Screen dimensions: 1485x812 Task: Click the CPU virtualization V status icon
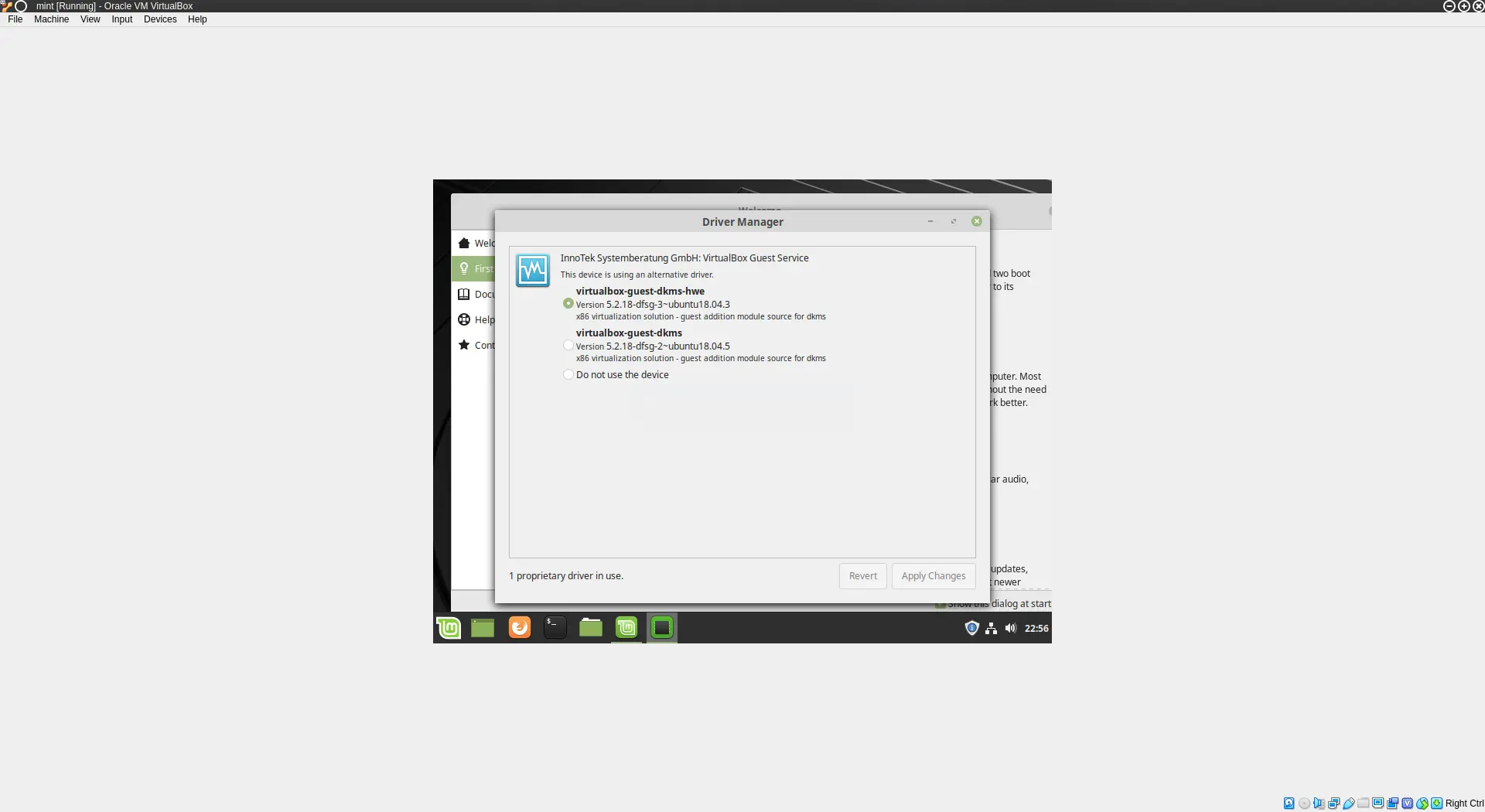click(x=1407, y=803)
